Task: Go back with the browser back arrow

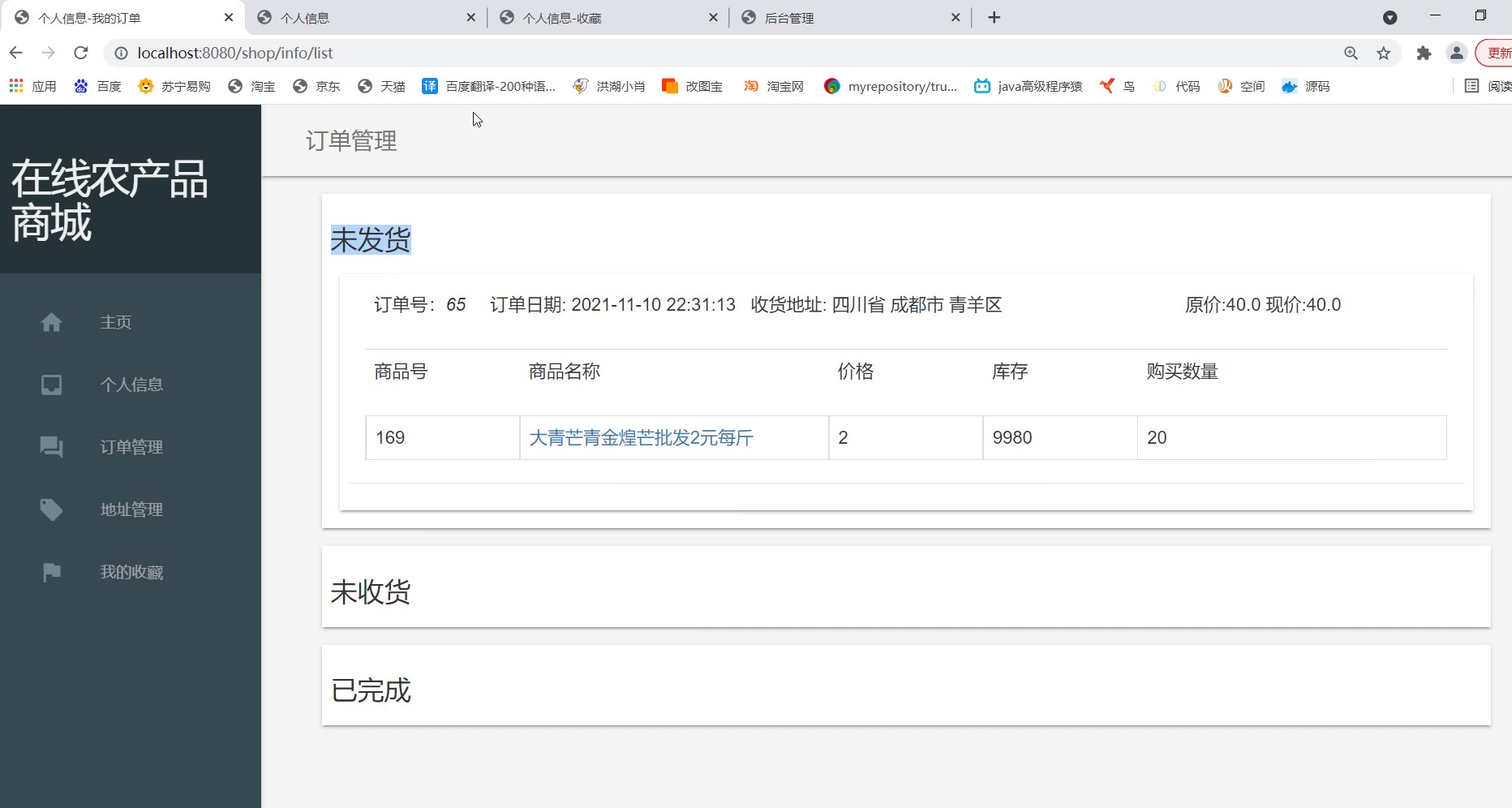Action: click(x=16, y=53)
